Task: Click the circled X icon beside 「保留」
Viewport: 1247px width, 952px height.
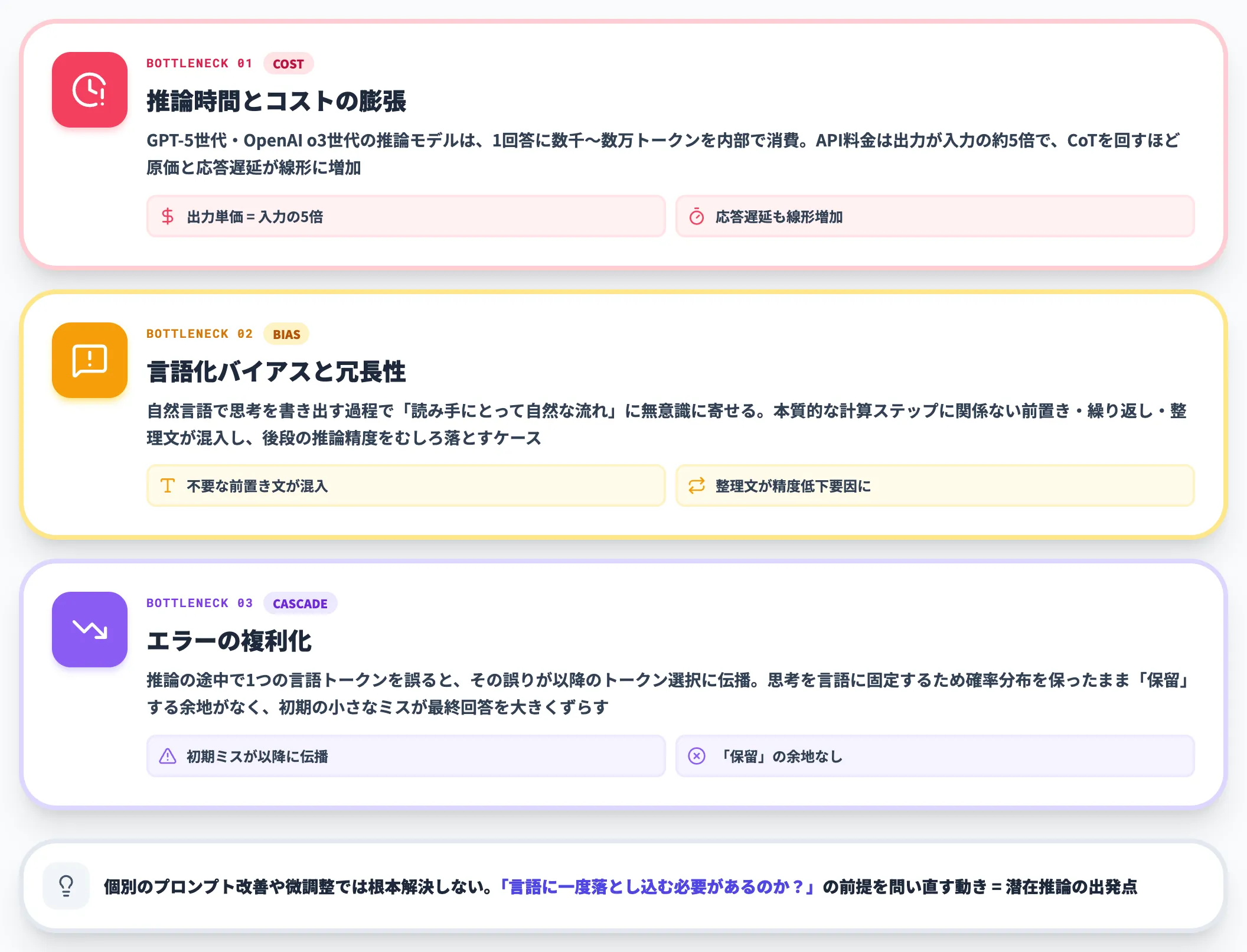Action: point(697,756)
